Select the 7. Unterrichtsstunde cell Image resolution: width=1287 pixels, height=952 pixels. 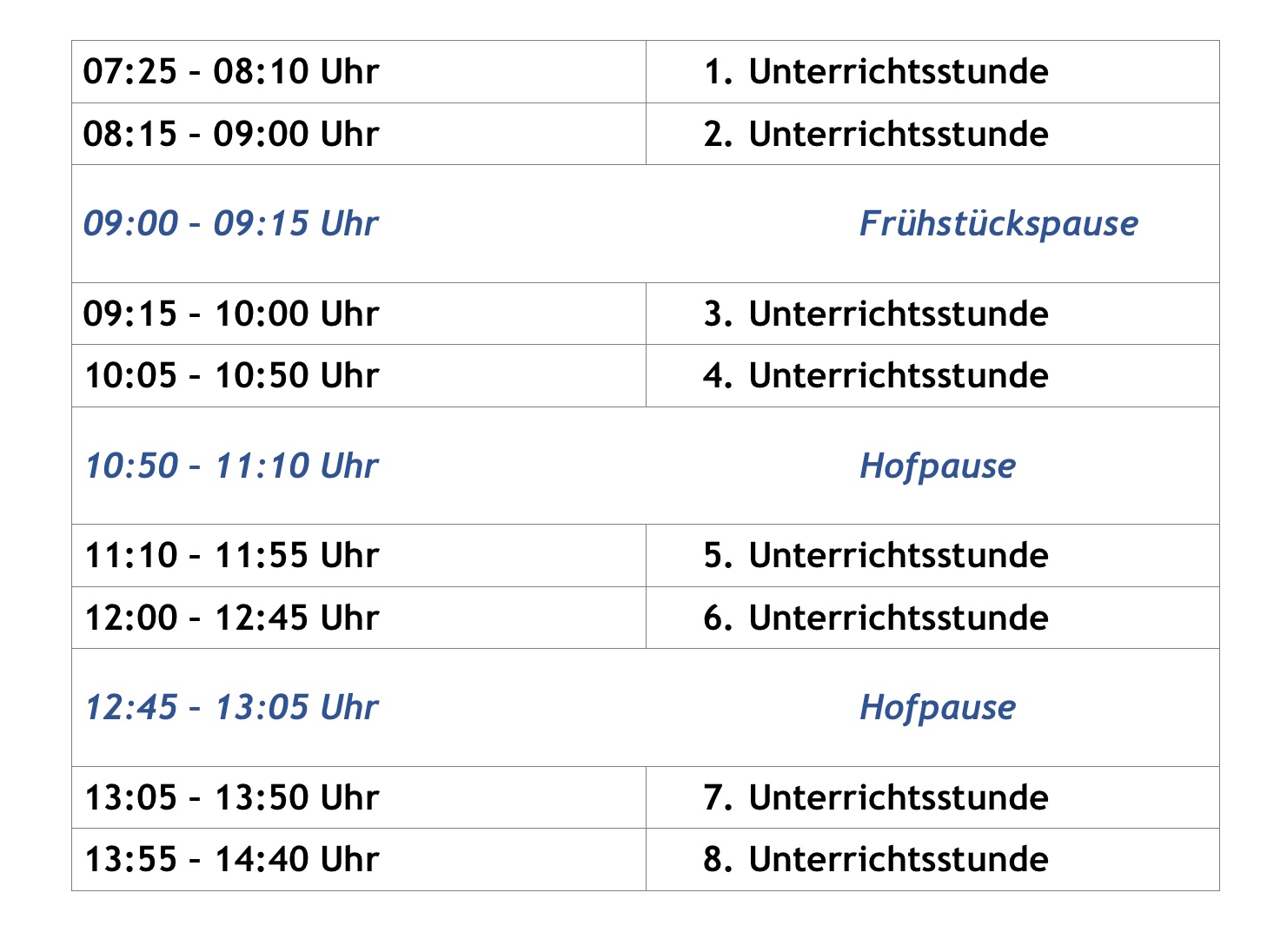pyautogui.click(x=876, y=797)
